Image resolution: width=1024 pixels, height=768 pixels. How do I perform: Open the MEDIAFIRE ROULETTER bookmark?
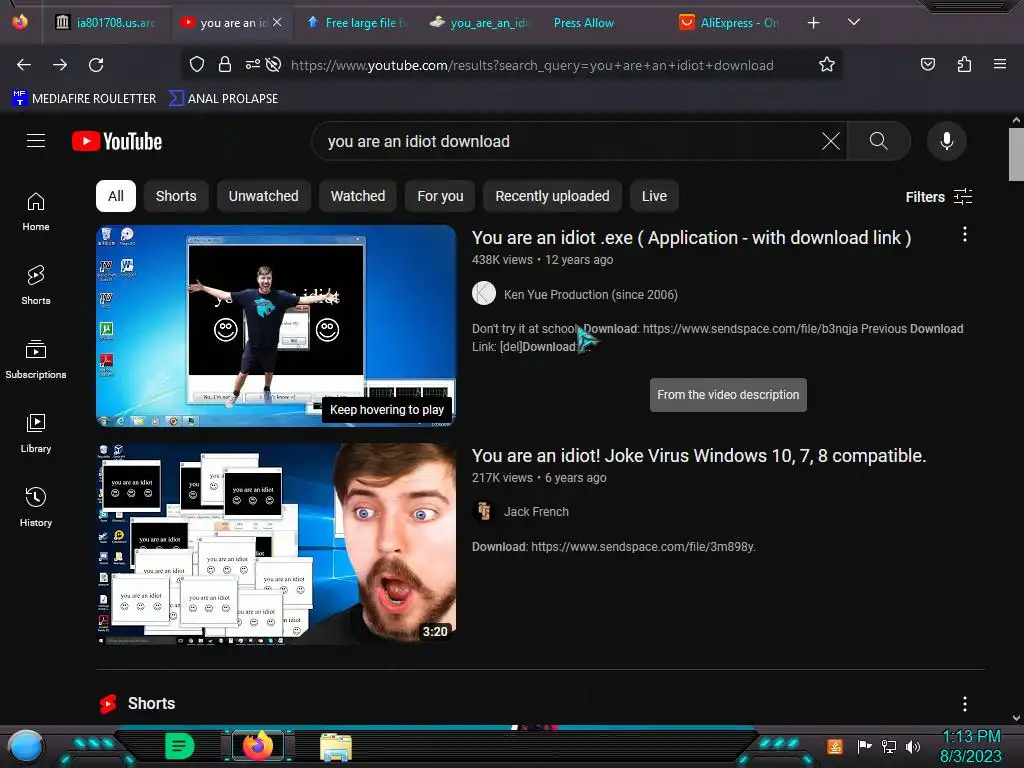84,99
